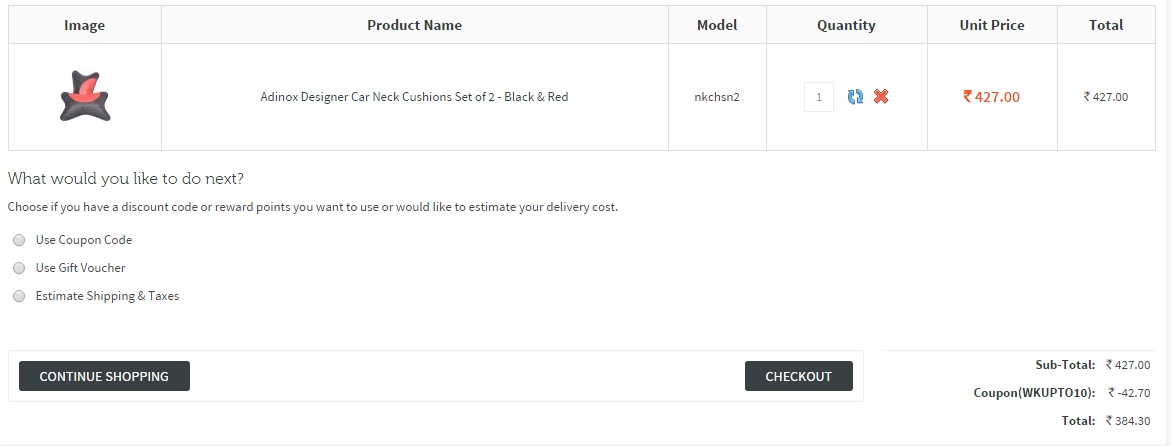The height and width of the screenshot is (446, 1171).
Task: Click the Product Name column header
Action: (414, 25)
